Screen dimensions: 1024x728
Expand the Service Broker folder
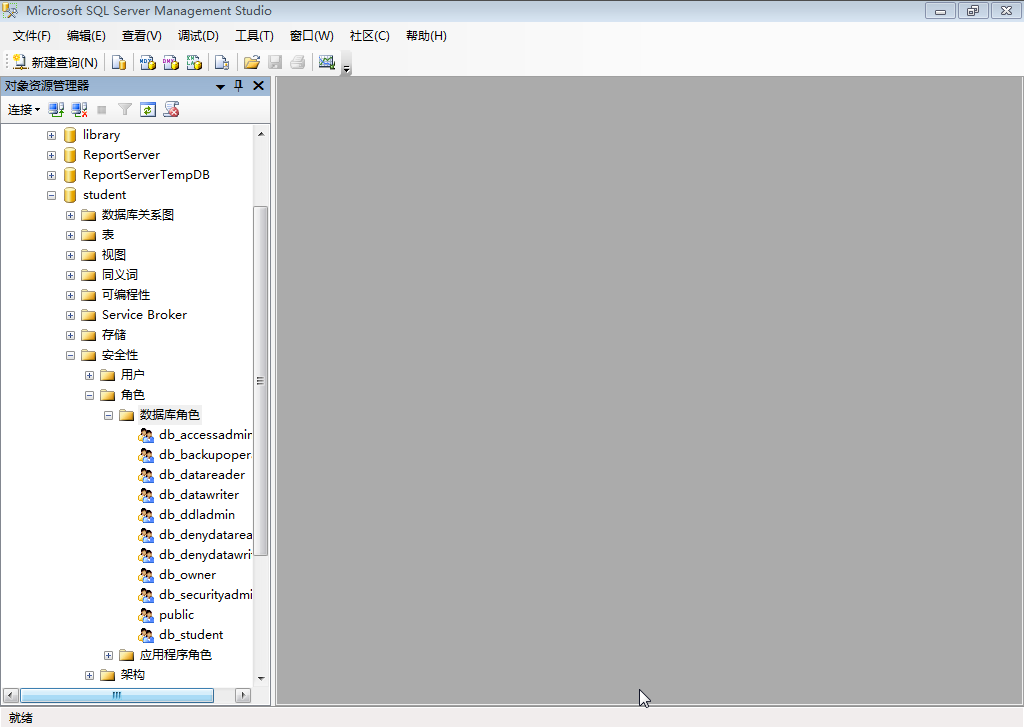[x=71, y=315]
